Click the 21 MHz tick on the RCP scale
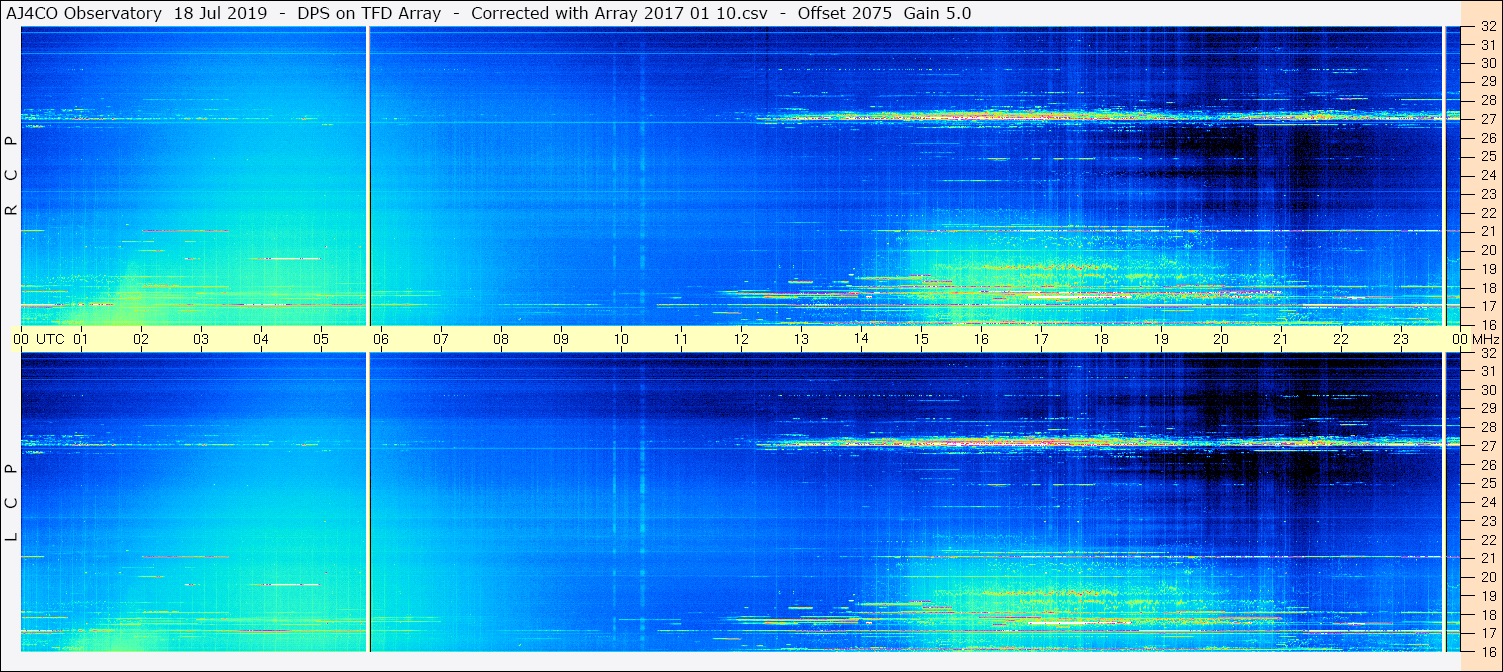The image size is (1503, 672). (x=1487, y=231)
